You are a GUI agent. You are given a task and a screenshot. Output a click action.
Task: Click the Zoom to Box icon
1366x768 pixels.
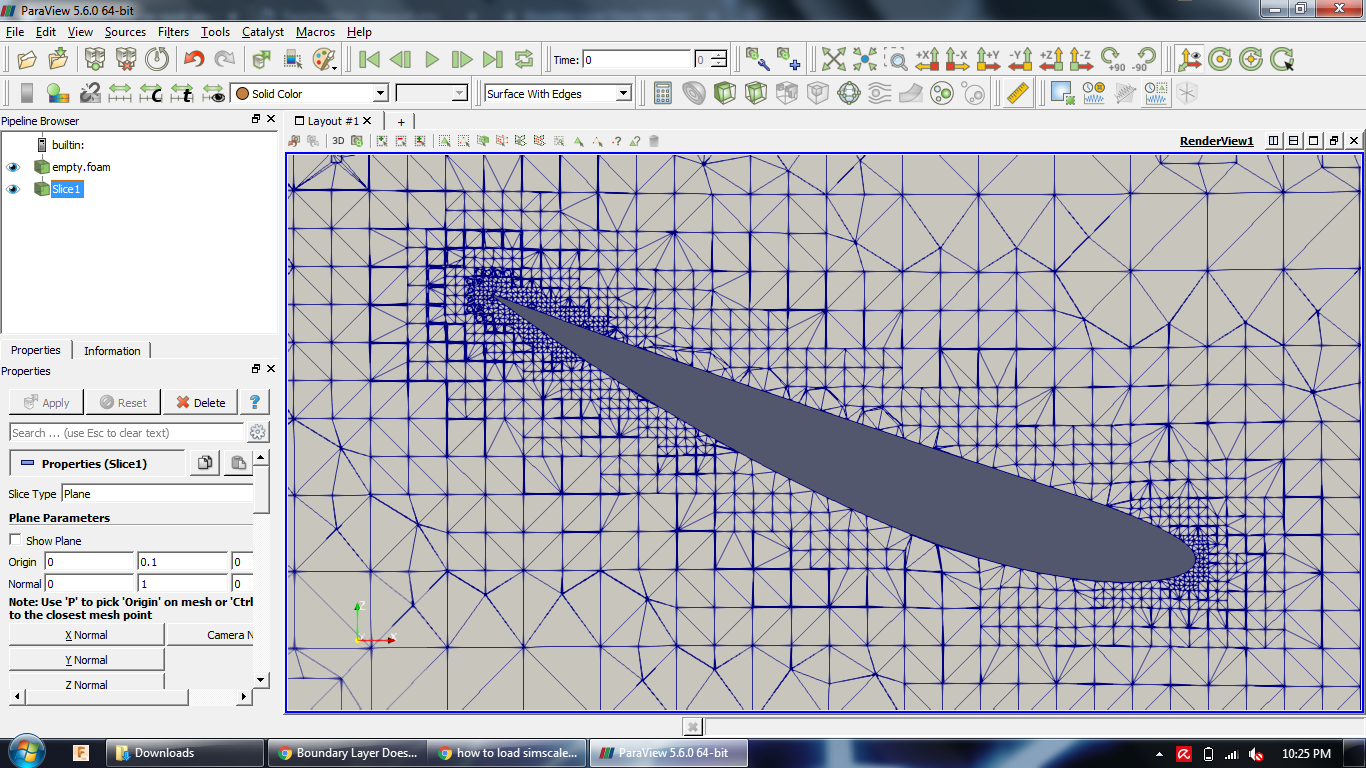(x=896, y=59)
